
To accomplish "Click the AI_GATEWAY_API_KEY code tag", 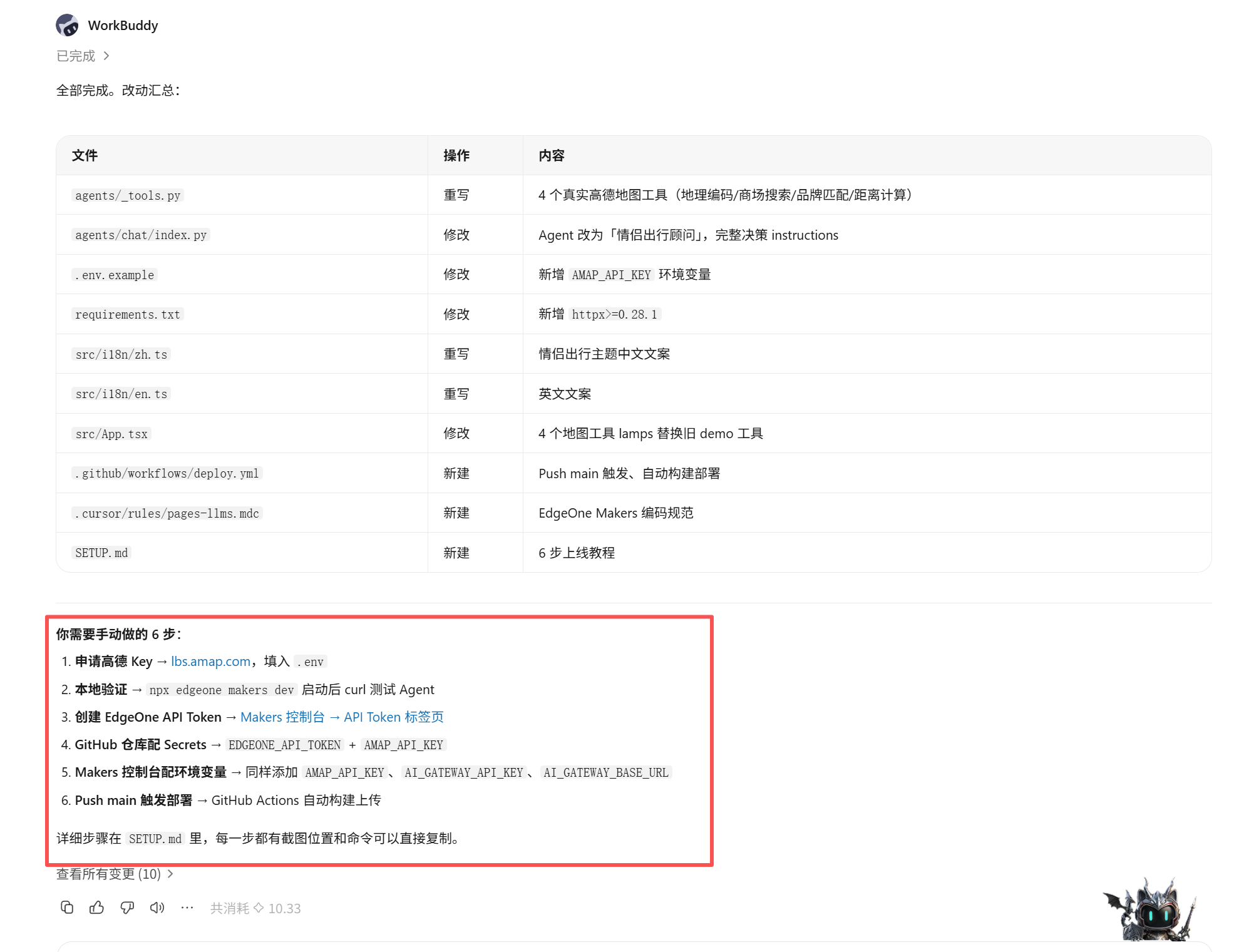I will point(463,772).
